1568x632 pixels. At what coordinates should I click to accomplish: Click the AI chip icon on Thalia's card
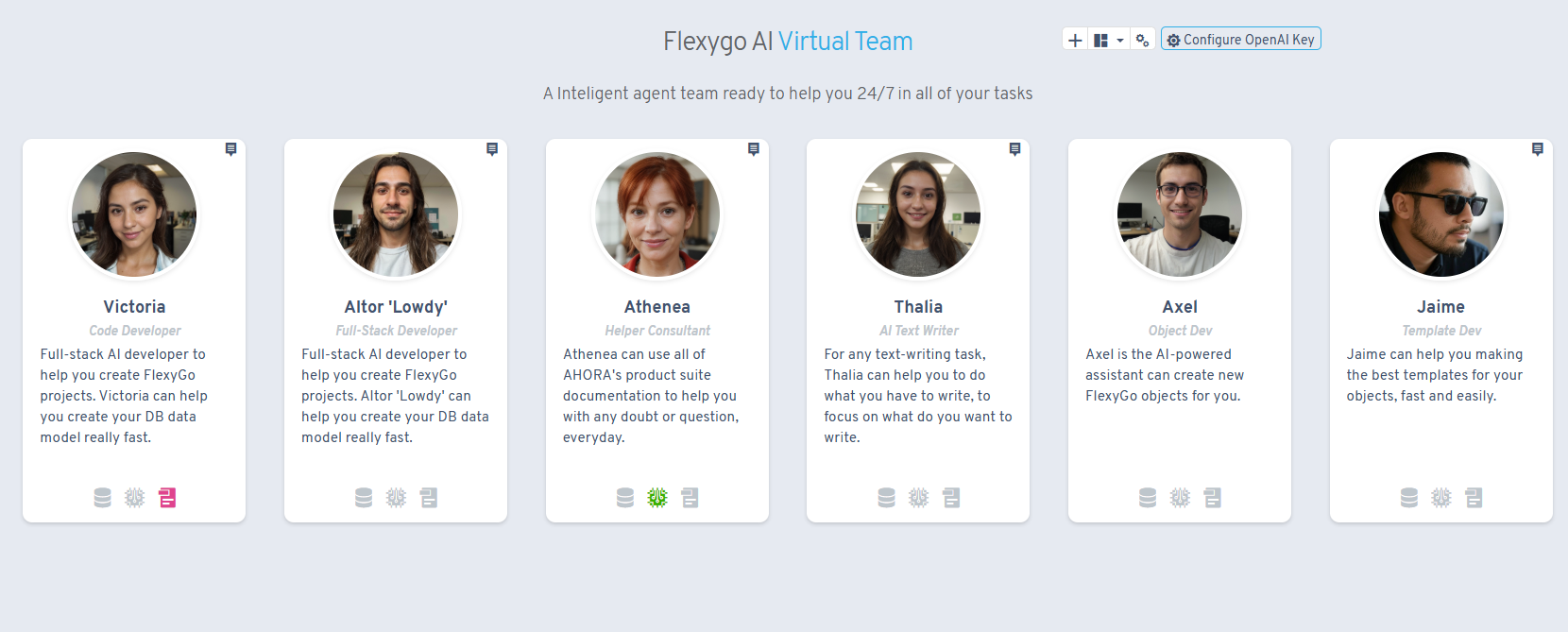pos(919,498)
